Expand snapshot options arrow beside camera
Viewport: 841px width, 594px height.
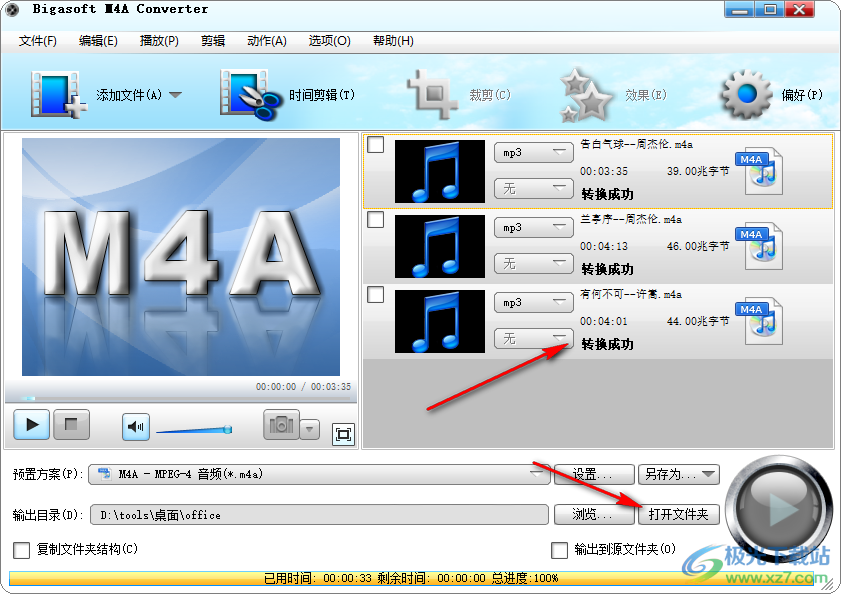pyautogui.click(x=309, y=429)
